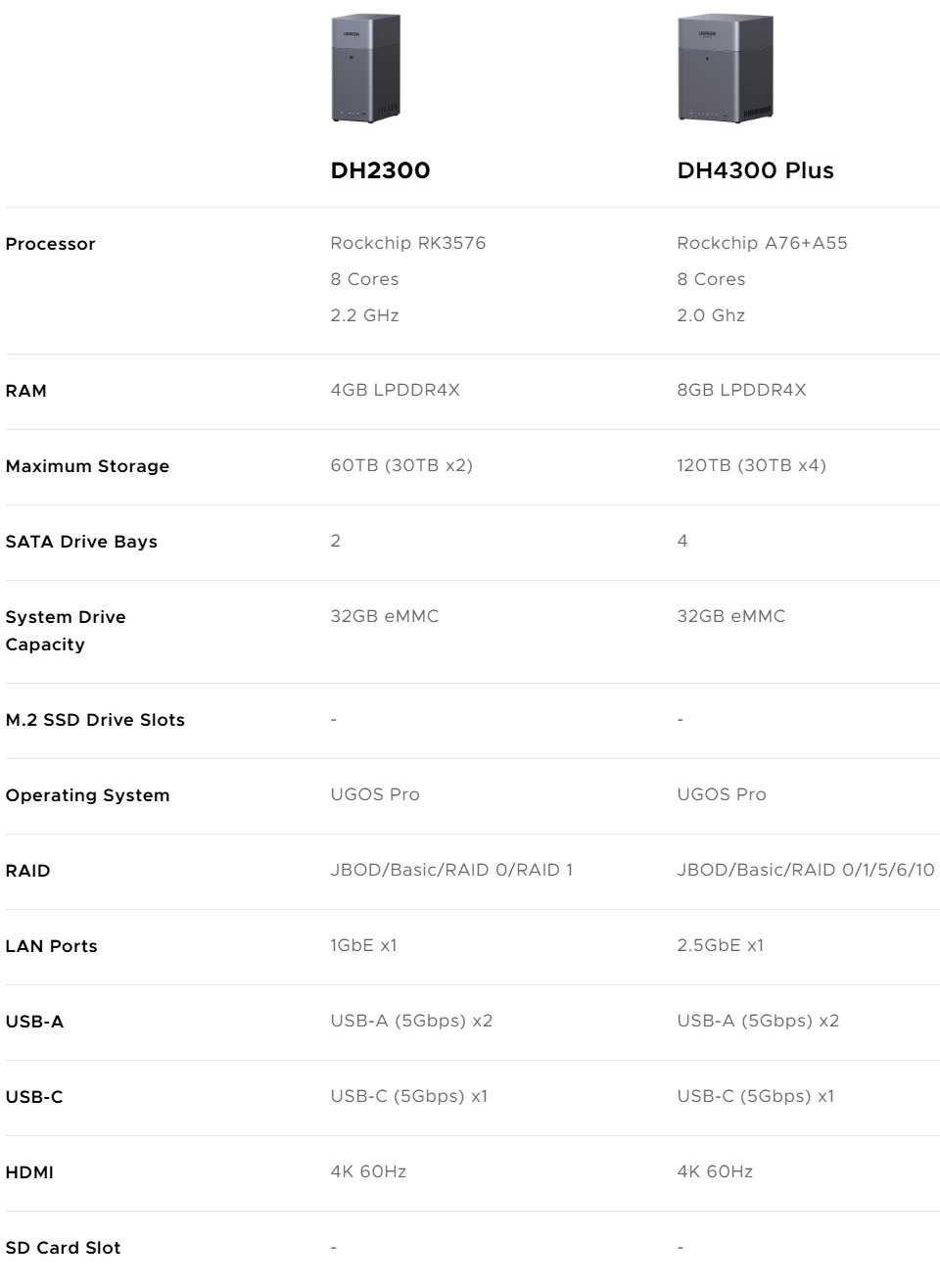Click the 2.5GbE x1 LAN value
This screenshot has height=1288, width=940.
[720, 945]
